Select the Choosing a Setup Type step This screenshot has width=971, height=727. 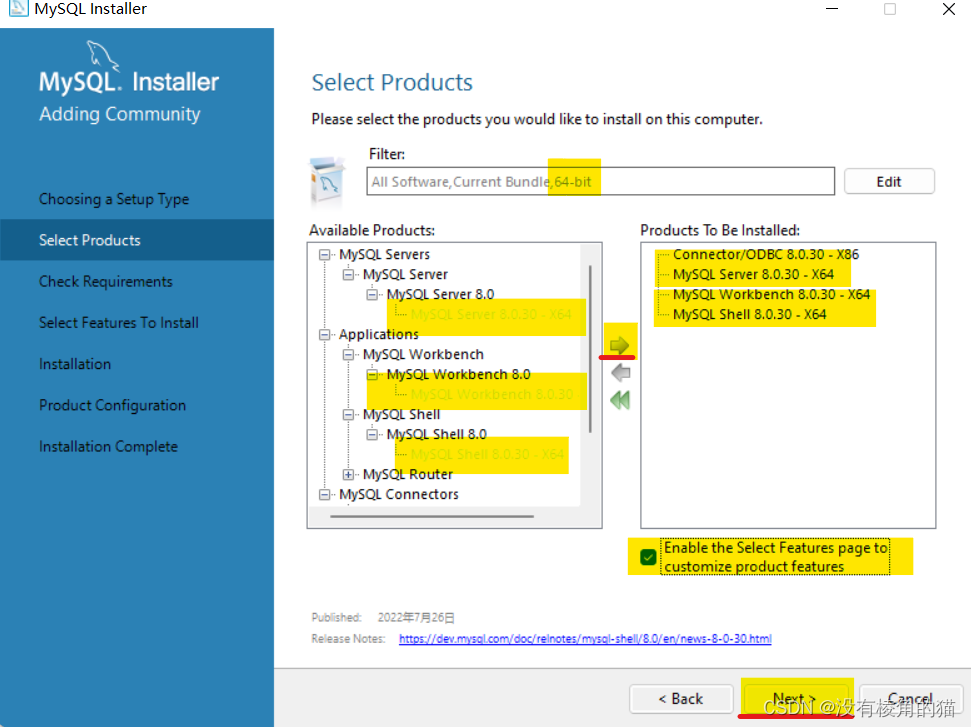coord(114,199)
